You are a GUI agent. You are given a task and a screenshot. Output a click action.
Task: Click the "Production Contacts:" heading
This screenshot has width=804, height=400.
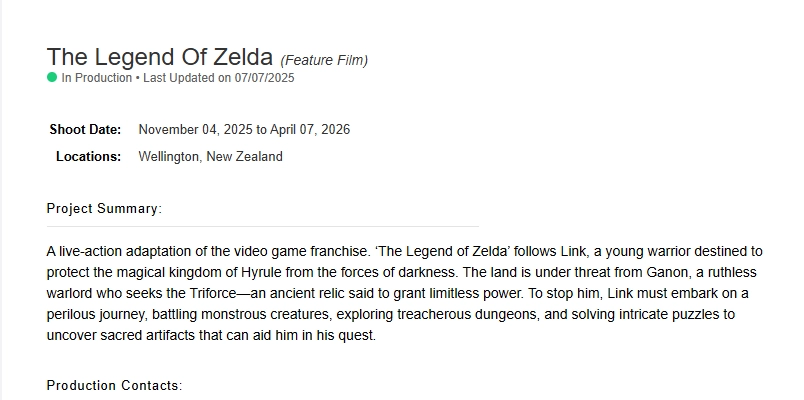tap(114, 385)
